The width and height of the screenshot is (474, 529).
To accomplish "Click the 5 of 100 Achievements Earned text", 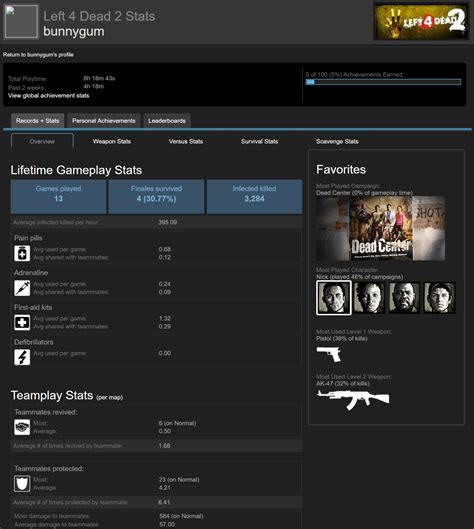I will [x=355, y=75].
